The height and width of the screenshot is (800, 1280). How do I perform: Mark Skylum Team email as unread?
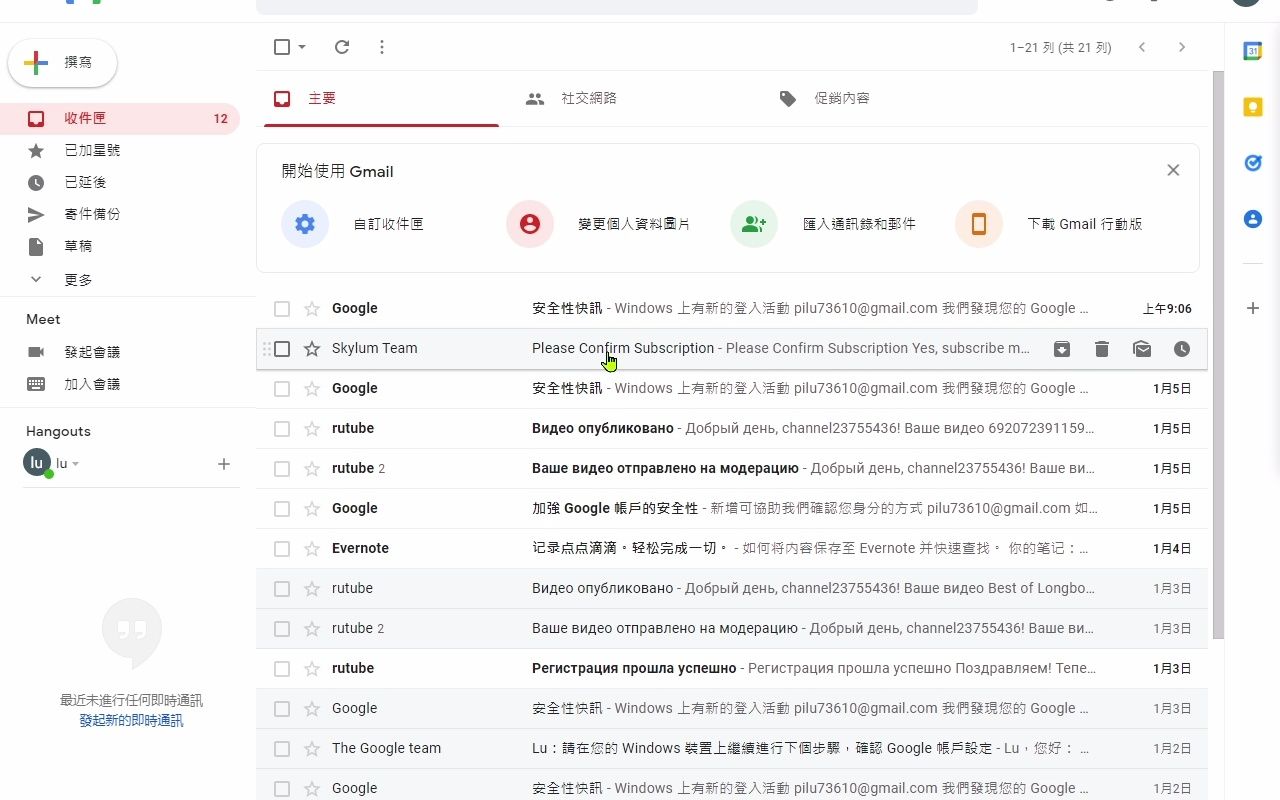(1142, 349)
